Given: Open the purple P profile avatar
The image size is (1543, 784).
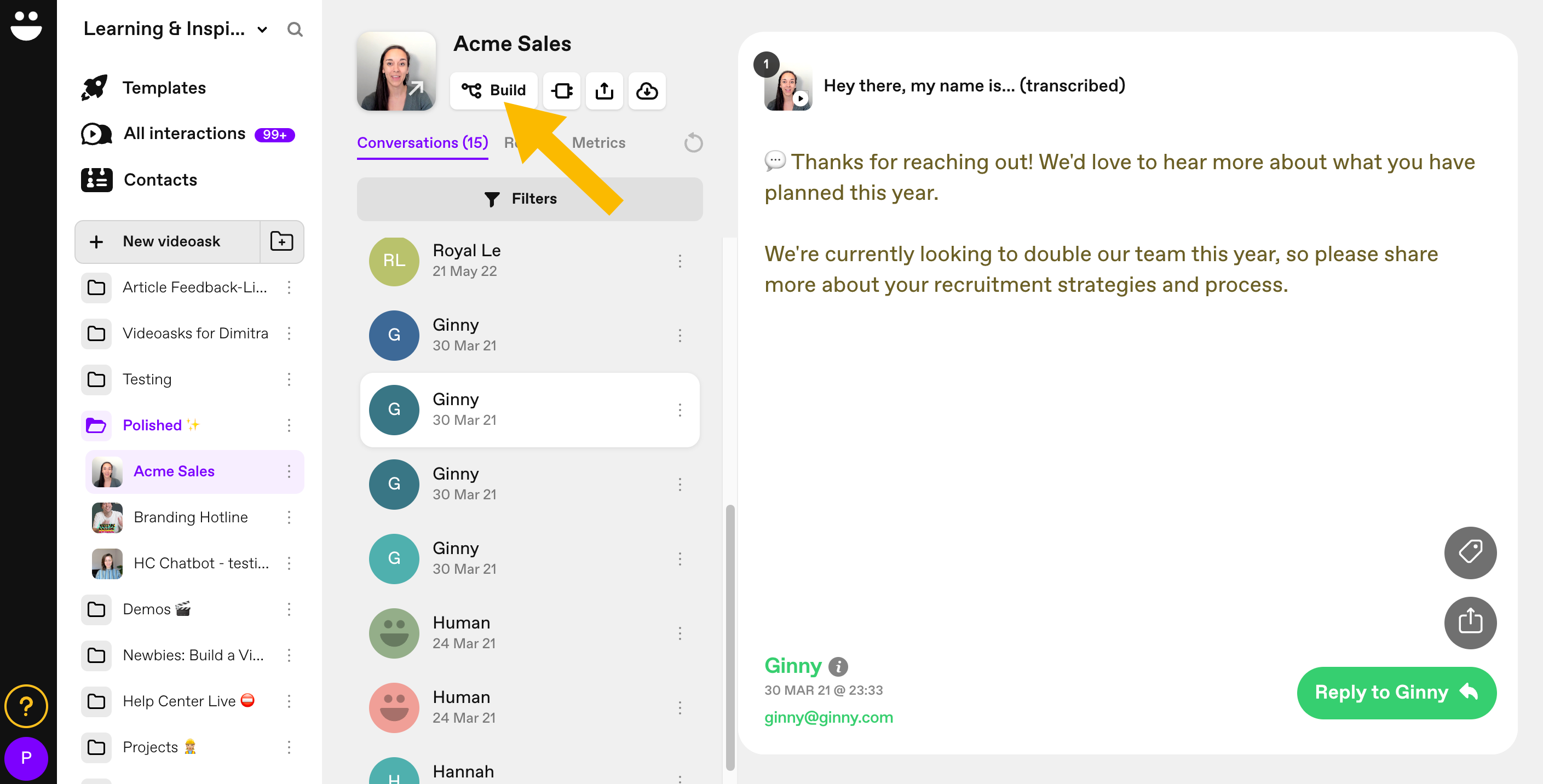Looking at the screenshot, I should click(26, 758).
